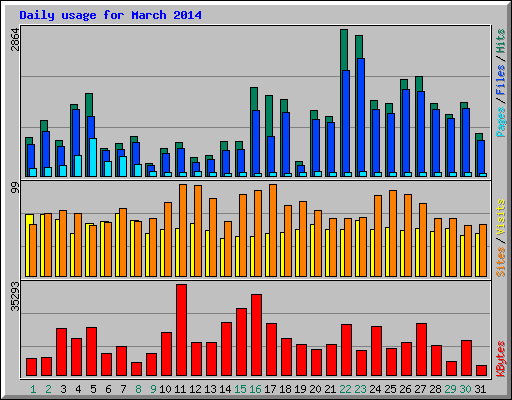This screenshot has height=400, width=512.
Task: Select day 1 on the x-axis
Action: [33, 389]
